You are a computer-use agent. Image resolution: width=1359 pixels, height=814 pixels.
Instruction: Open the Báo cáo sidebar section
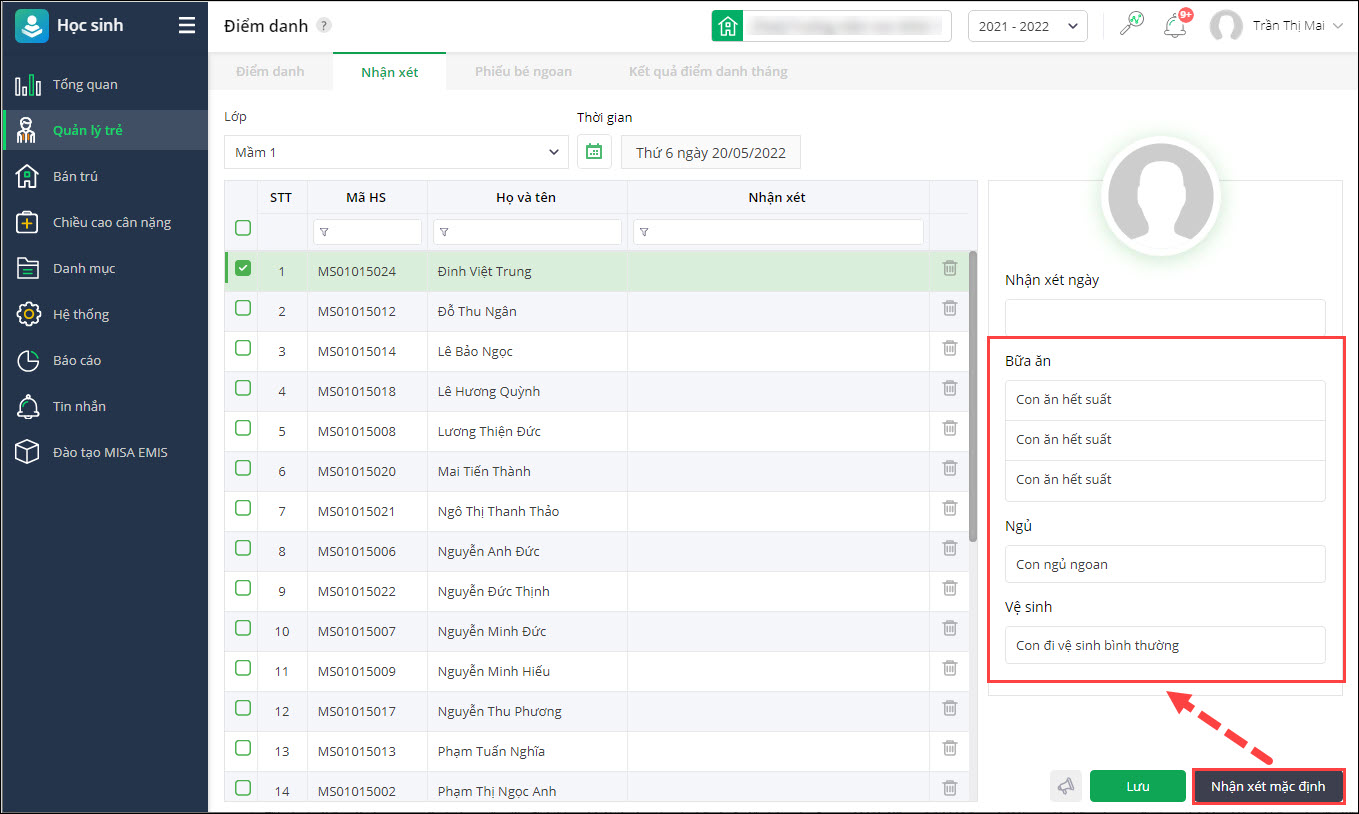[77, 360]
